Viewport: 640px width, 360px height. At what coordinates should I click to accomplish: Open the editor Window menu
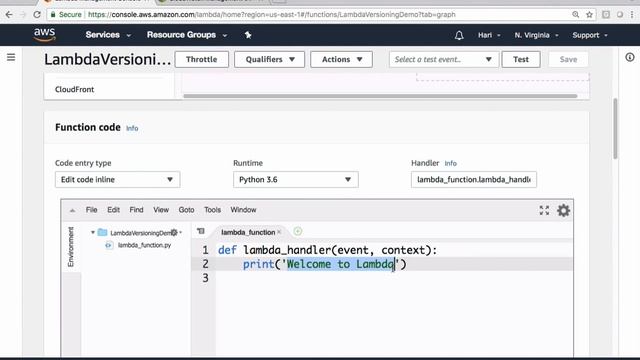point(243,210)
